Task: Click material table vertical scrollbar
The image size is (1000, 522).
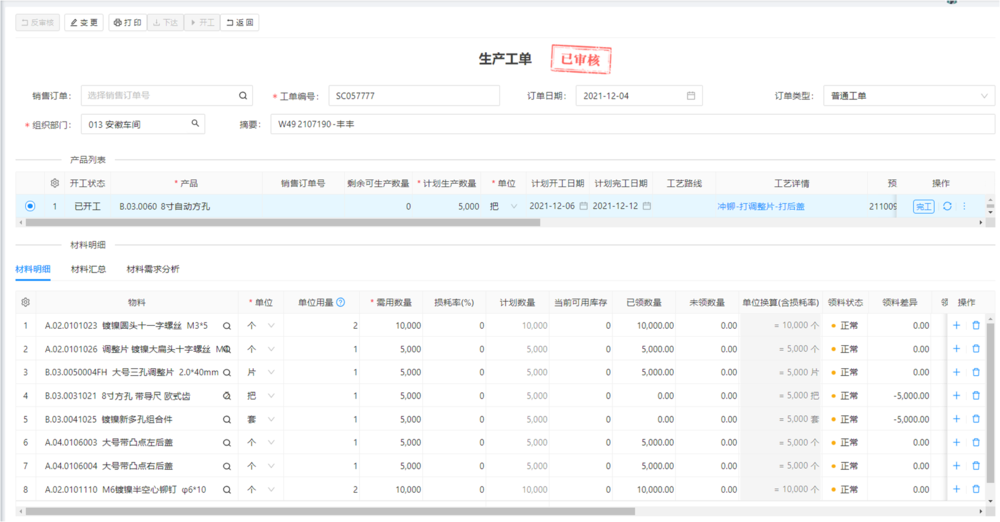Action: (x=990, y=402)
